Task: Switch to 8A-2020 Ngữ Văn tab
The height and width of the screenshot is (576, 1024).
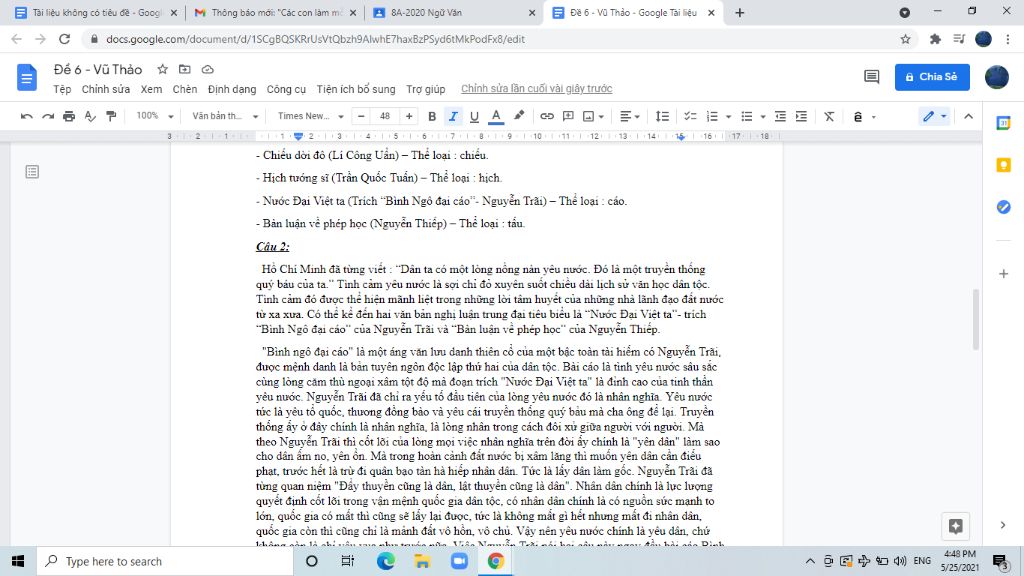Action: 453,13
